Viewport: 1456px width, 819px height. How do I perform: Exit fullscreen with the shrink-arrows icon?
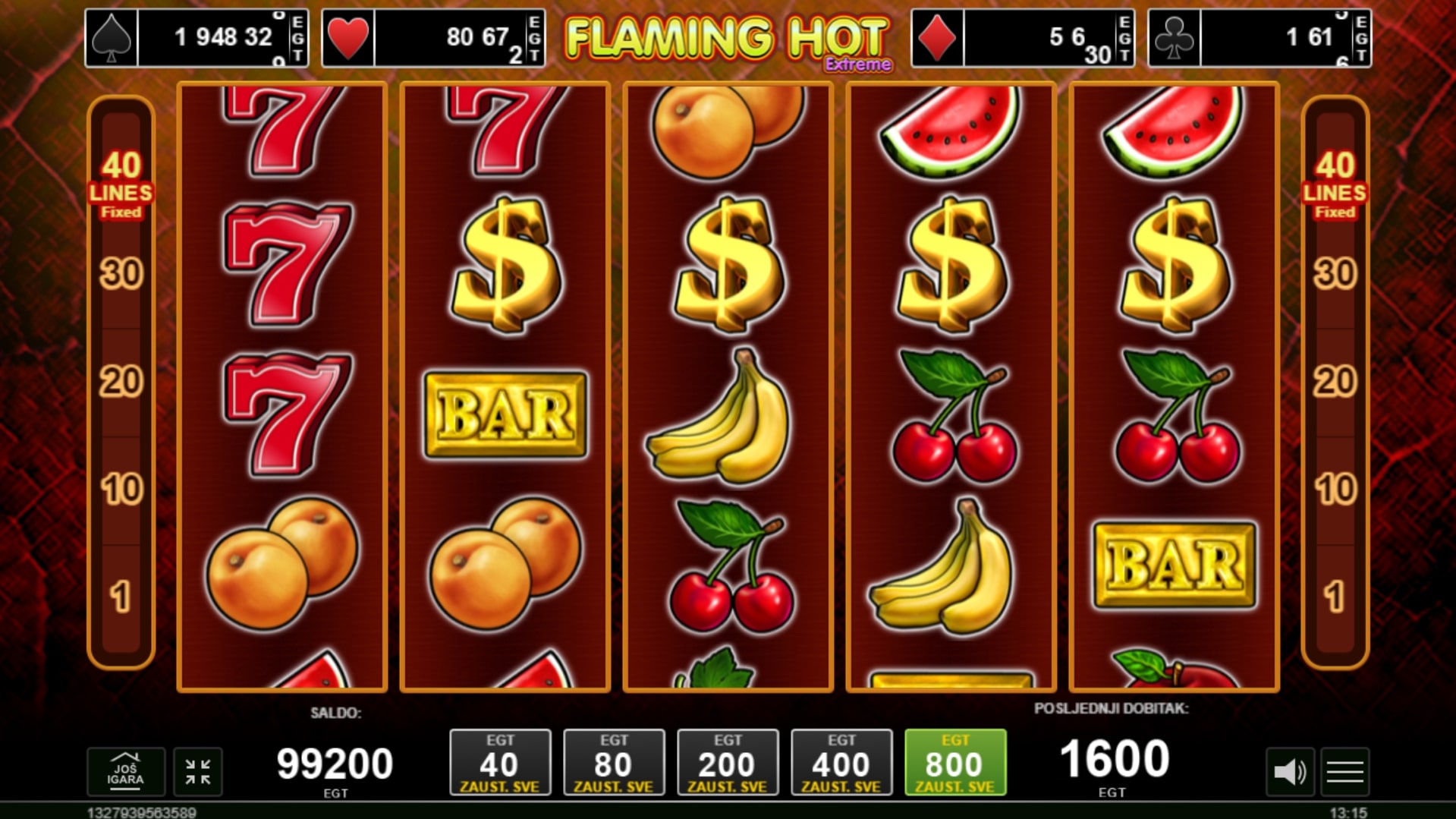[x=198, y=771]
